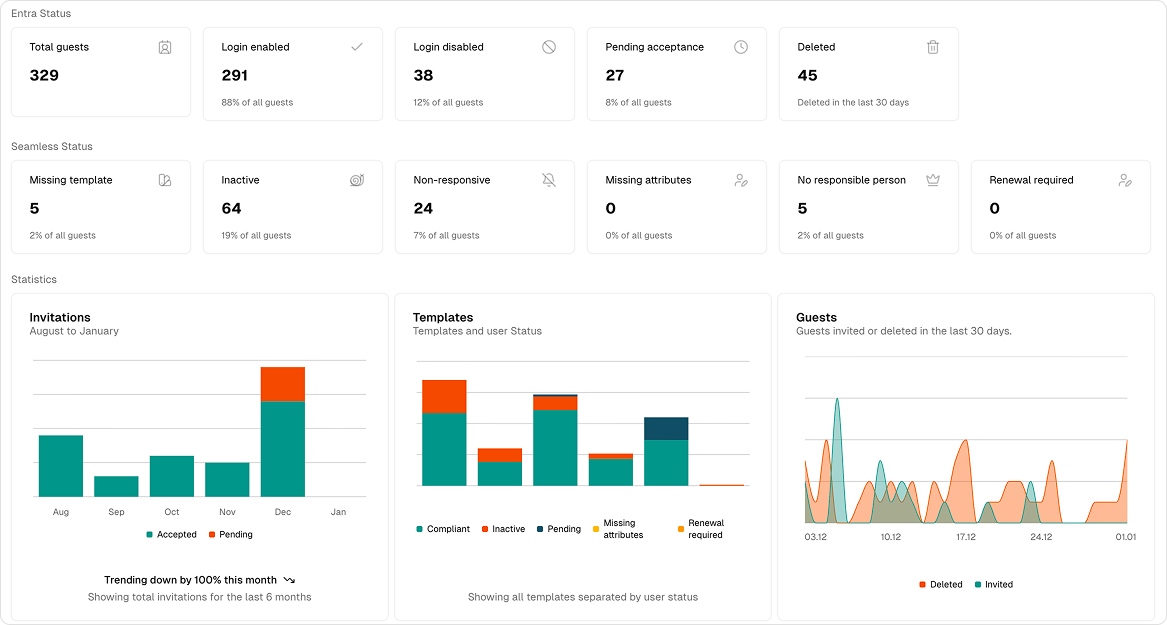Viewport: 1167px width, 625px height.
Task: Click the template icon on Missing template card
Action: [165, 180]
